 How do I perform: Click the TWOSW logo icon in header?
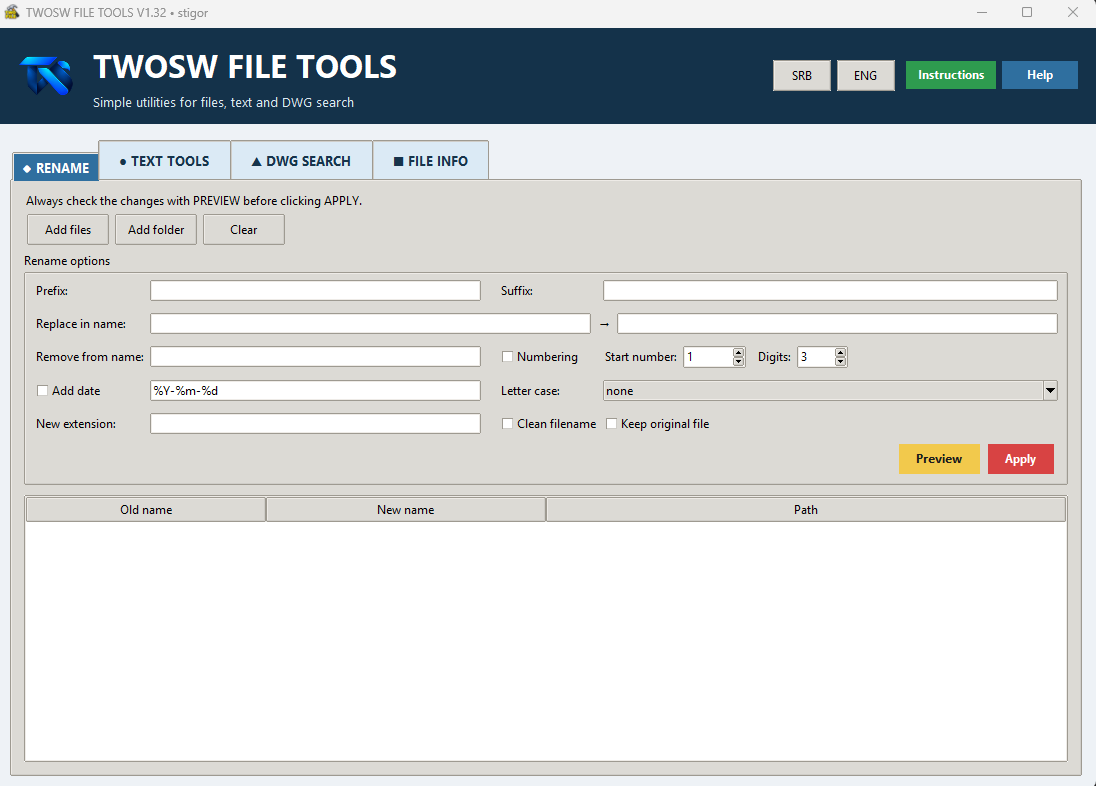tap(46, 75)
